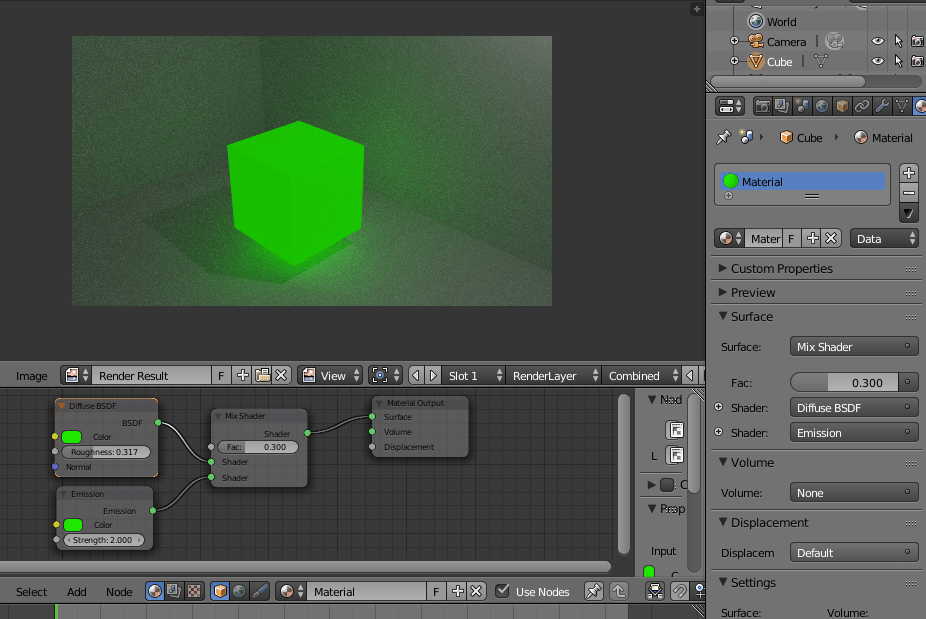Toggle the Cube's visibility eye in the outliner

877,61
